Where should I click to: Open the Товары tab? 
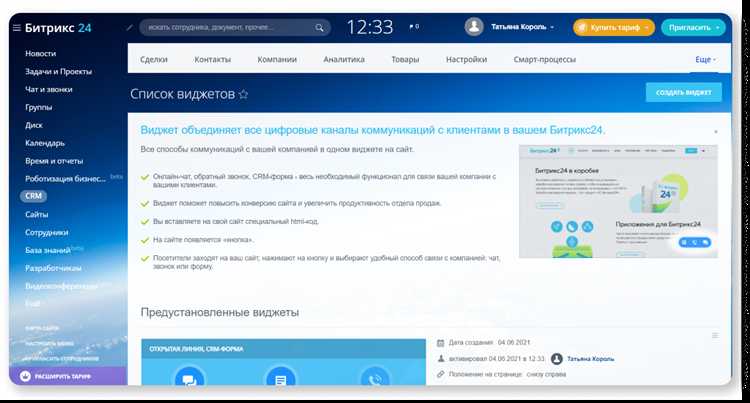(405, 60)
